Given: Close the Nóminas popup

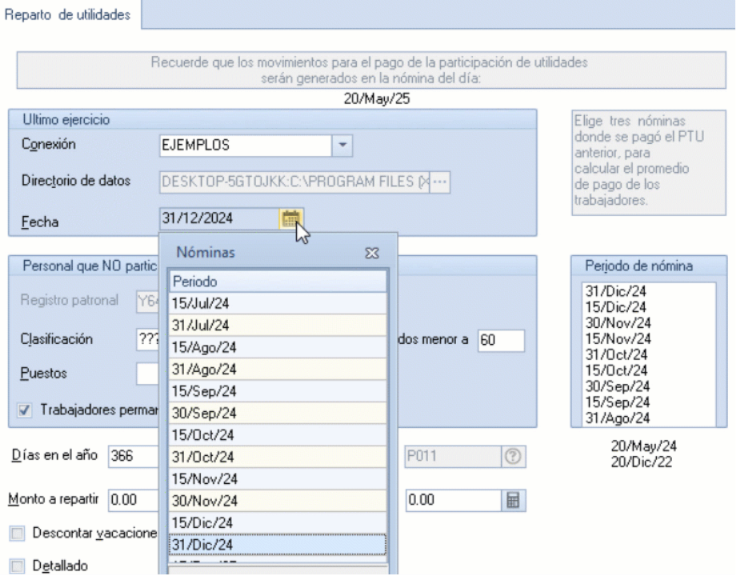Looking at the screenshot, I should (x=372, y=253).
